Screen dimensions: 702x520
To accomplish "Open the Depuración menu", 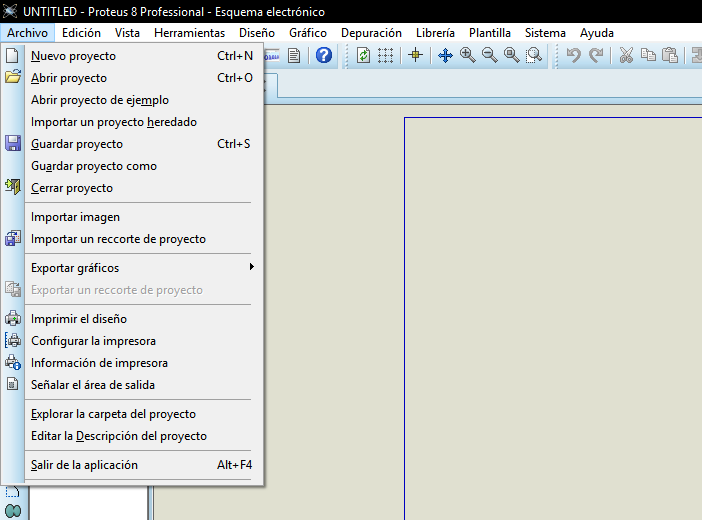I will click(371, 33).
